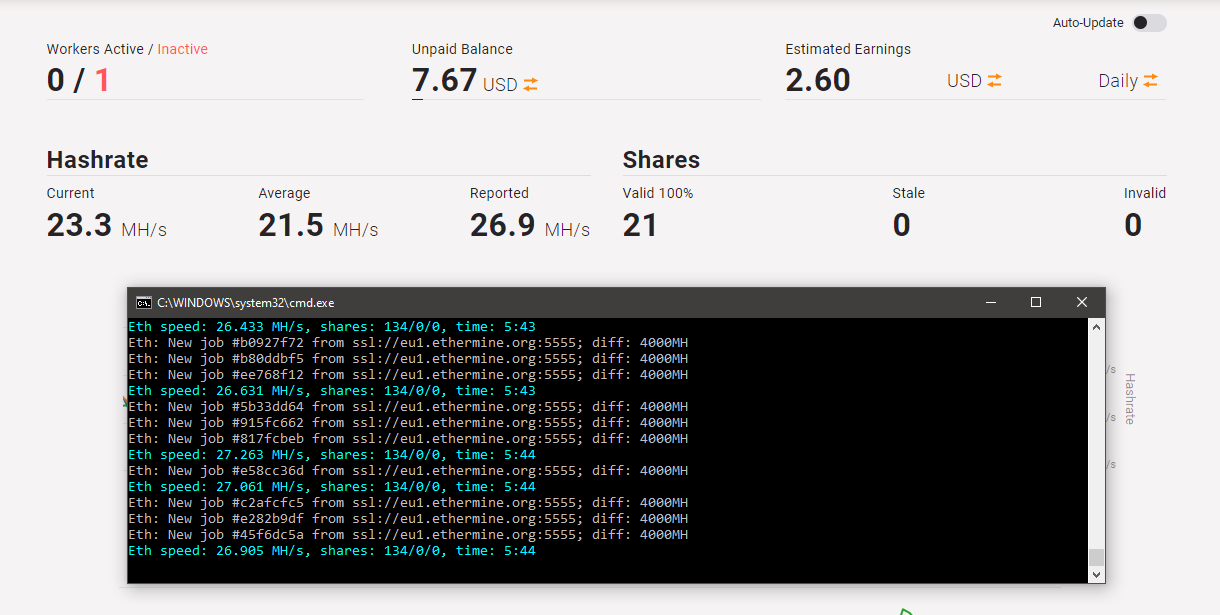Viewport: 1220px width, 615px height.
Task: Swap currency beside Unpaid Balance USD
Action: click(x=530, y=85)
